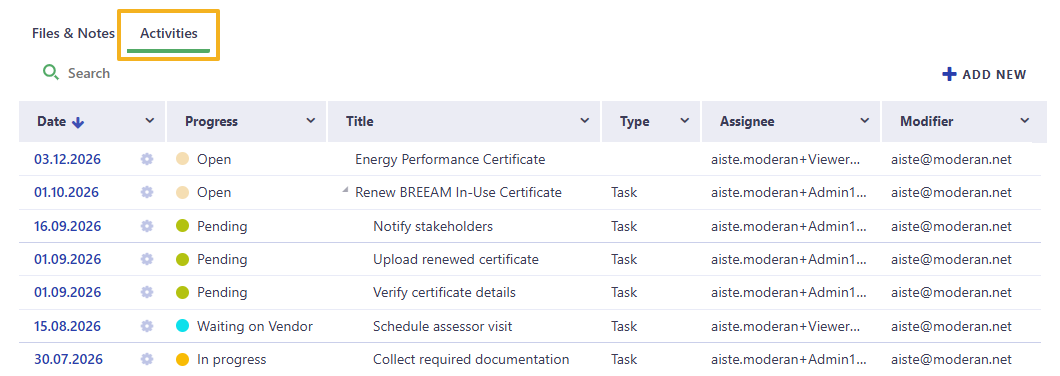Viewport: 1060px width, 376px height.
Task: Open the 03.12.2026 date link
Action: coord(67,160)
